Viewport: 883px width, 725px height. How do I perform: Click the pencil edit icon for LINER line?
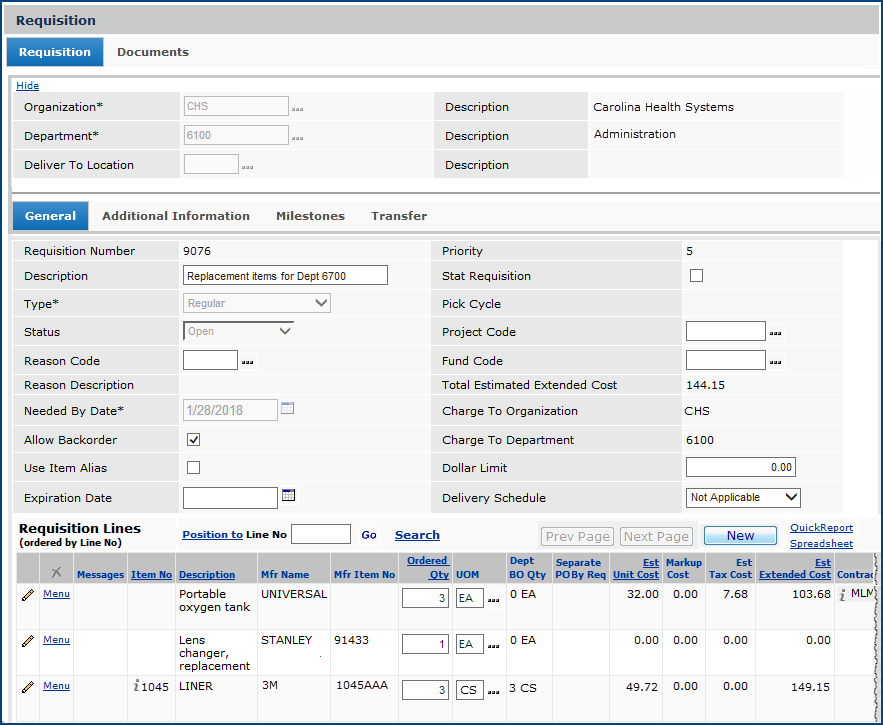[x=27, y=687]
